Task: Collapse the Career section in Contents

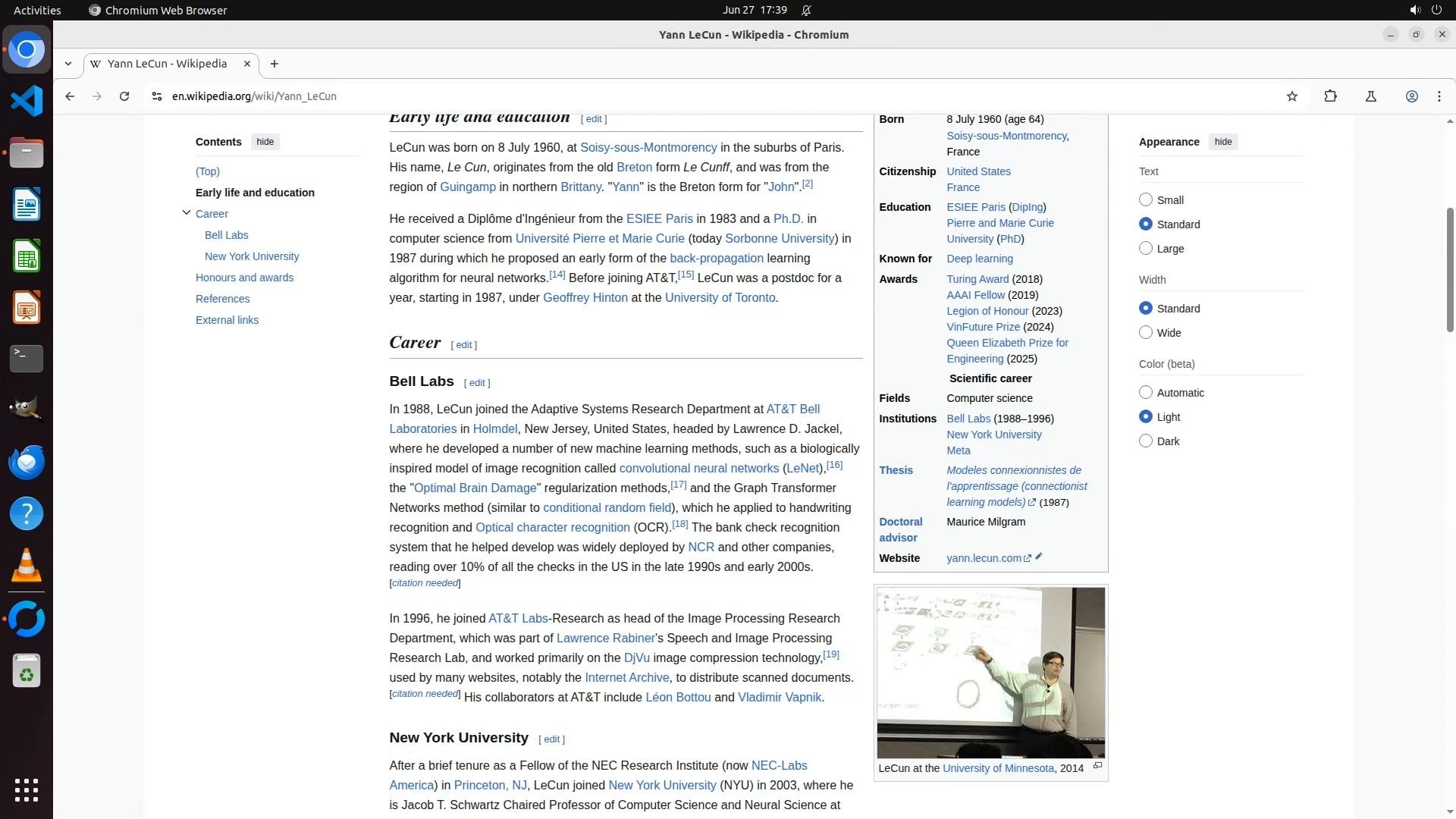Action: pos(187,213)
